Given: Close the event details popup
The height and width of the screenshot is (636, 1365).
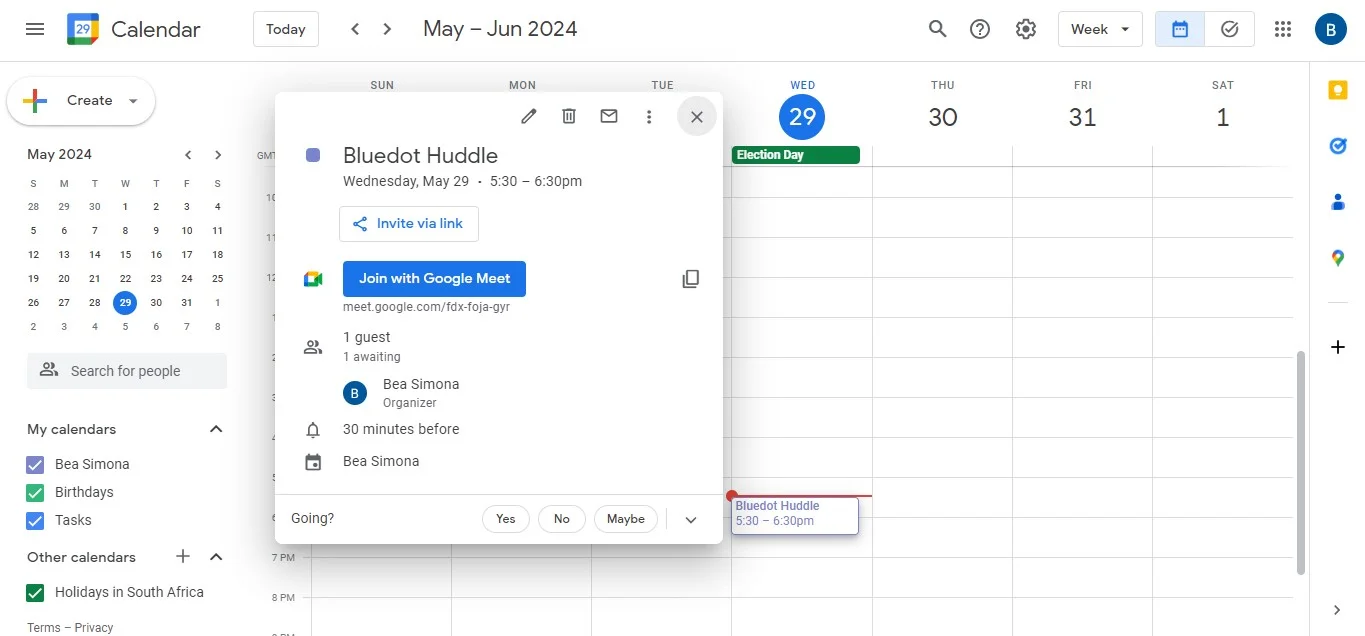Looking at the screenshot, I should (x=697, y=116).
